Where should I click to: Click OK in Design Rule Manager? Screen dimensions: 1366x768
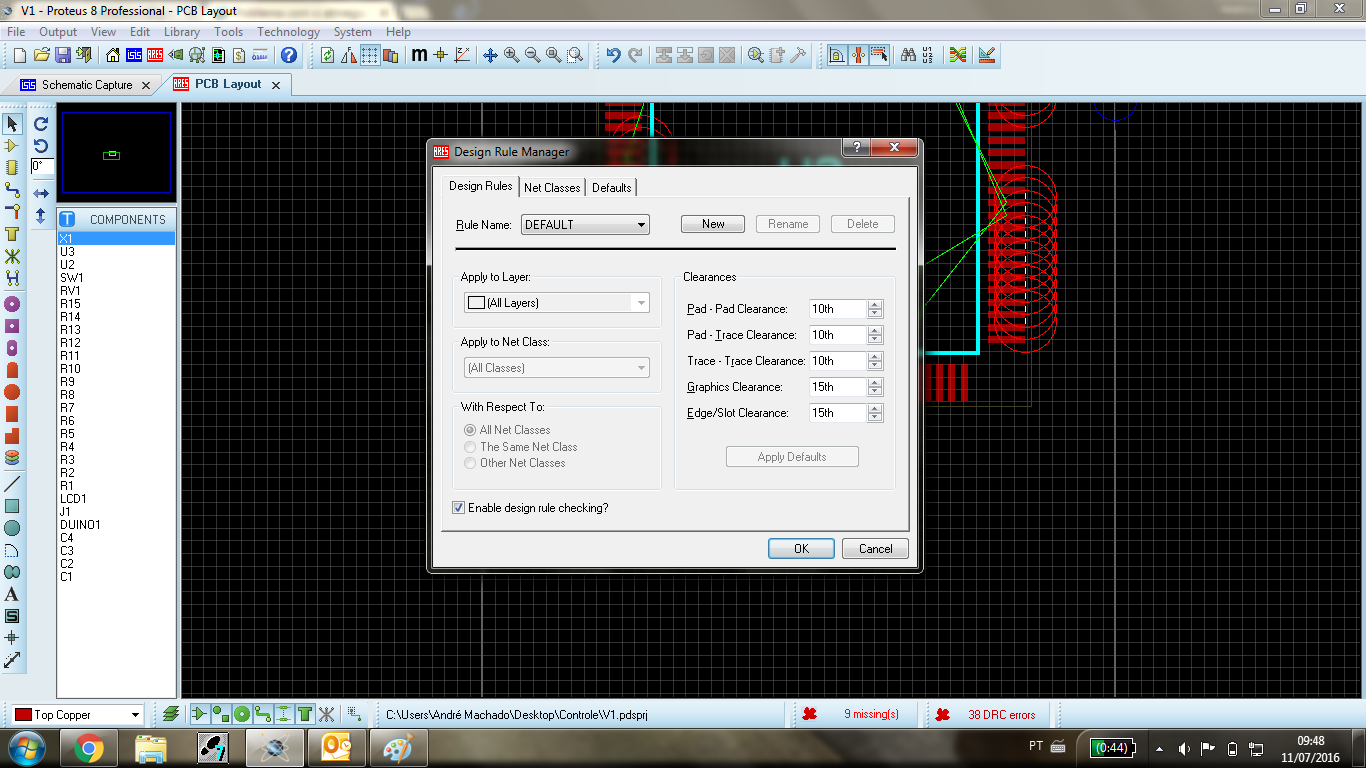tap(801, 548)
